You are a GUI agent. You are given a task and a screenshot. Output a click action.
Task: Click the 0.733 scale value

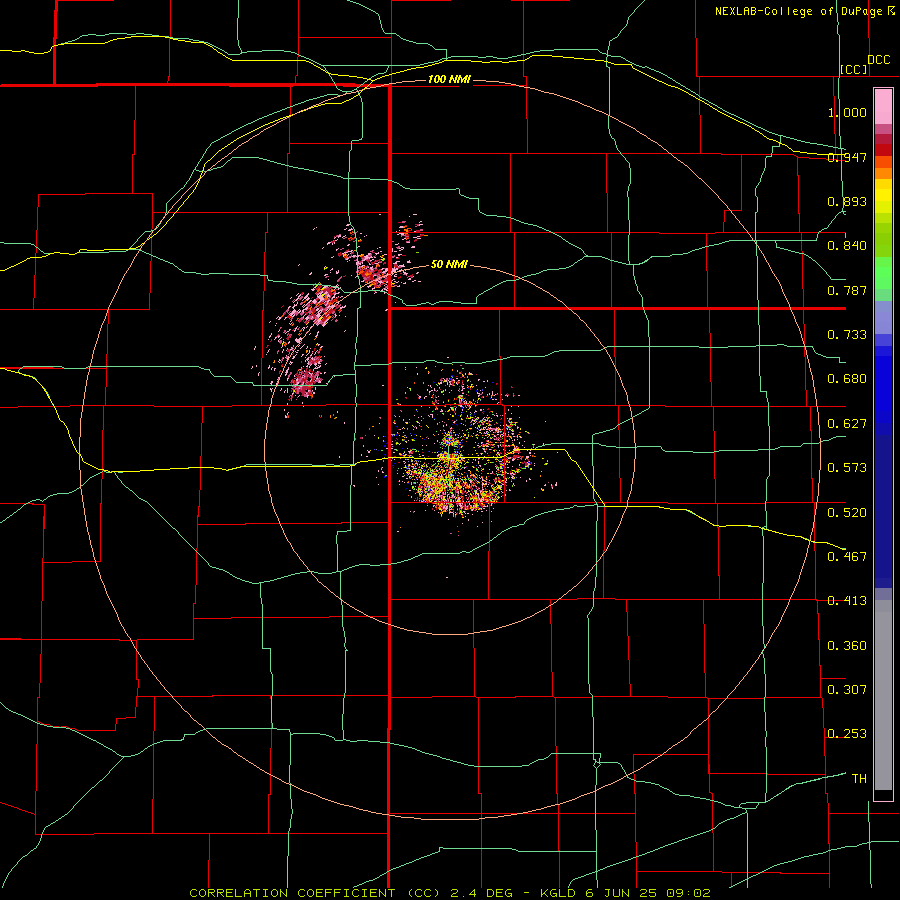[847, 335]
